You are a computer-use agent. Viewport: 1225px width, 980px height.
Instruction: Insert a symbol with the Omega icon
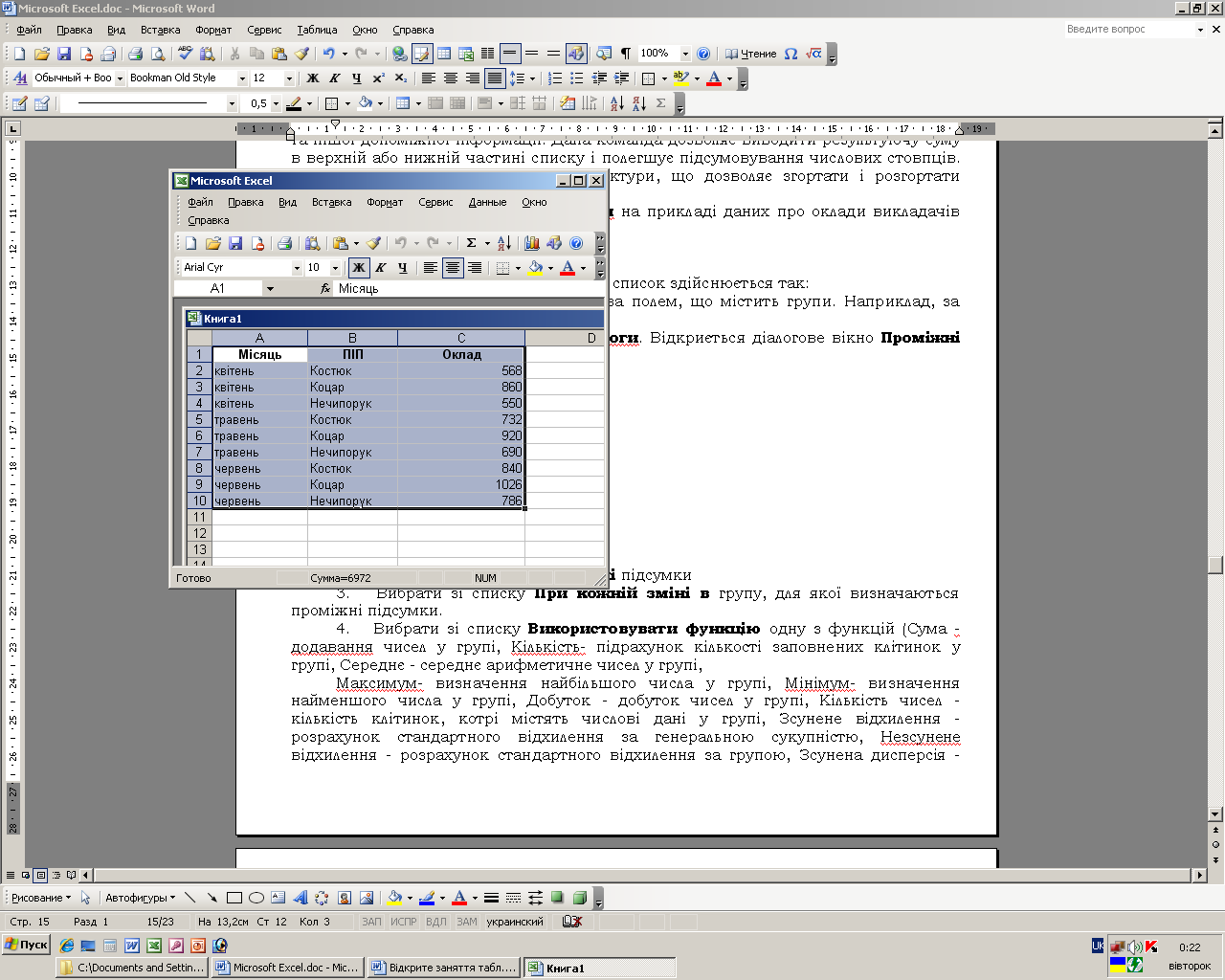pyautogui.click(x=791, y=54)
